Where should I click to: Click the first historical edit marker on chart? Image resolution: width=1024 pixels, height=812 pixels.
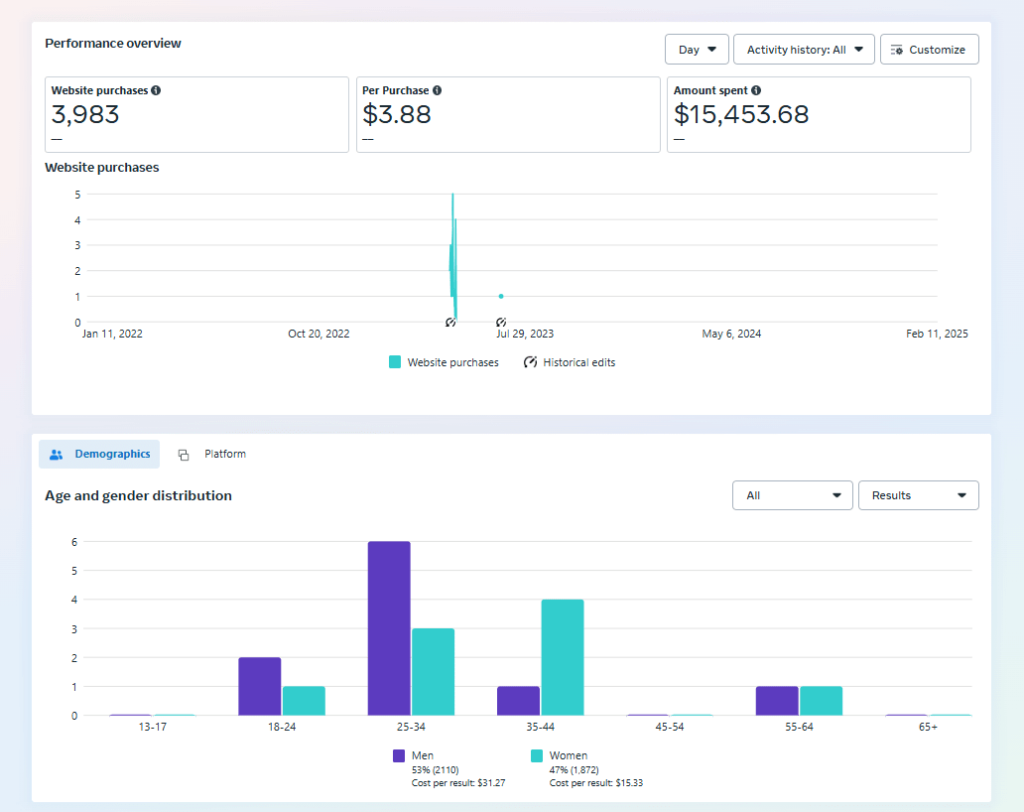click(x=450, y=322)
